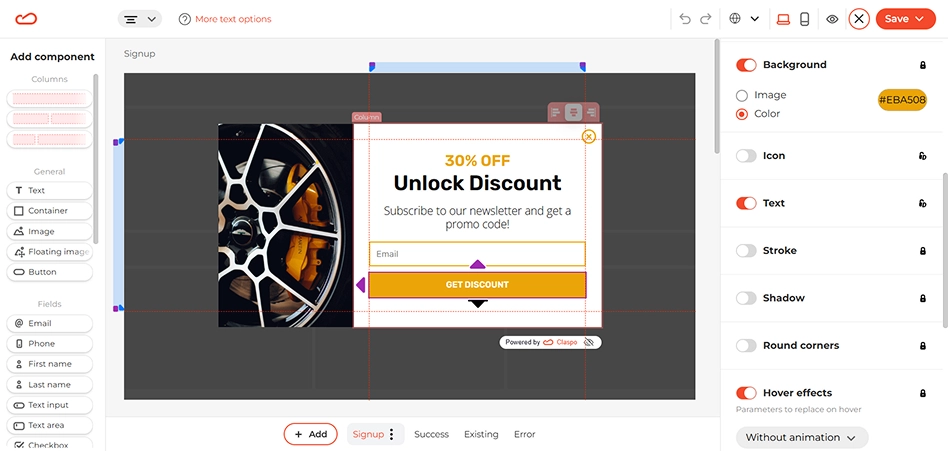Viewport: 948px width, 451px height.
Task: Open preview with the eye icon
Action: [833, 19]
